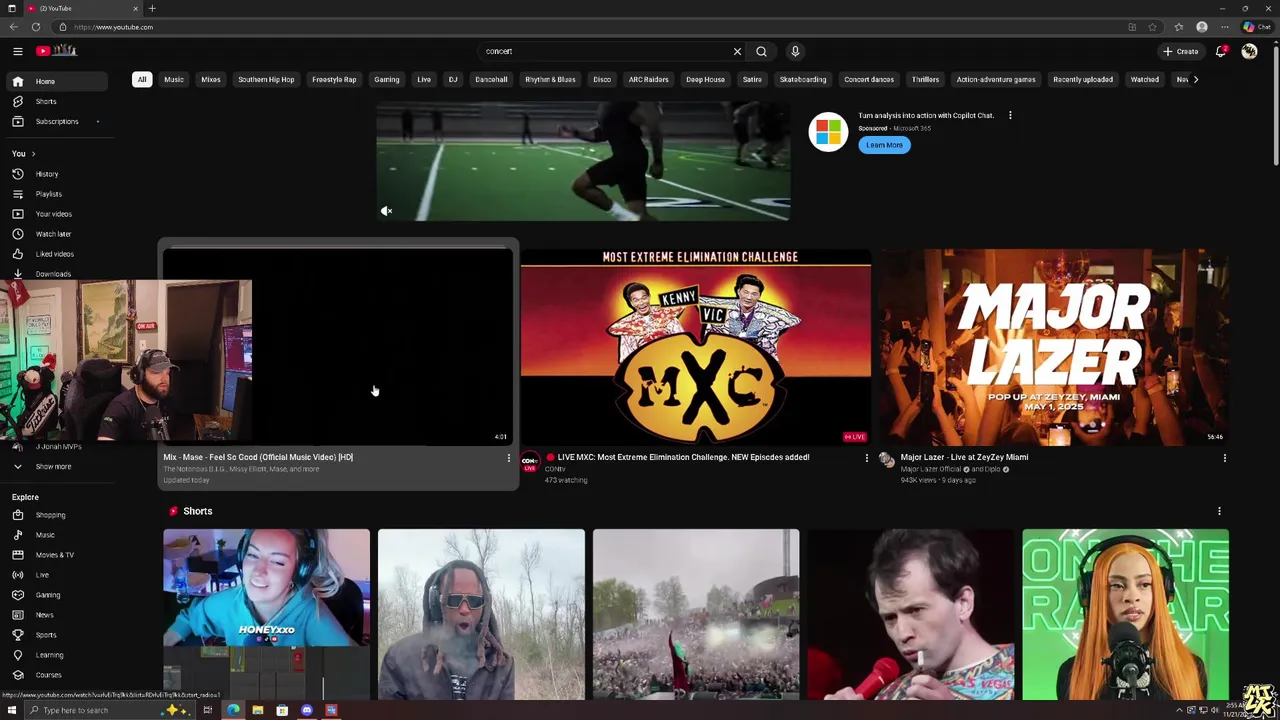Image resolution: width=1280 pixels, height=720 pixels.
Task: Select the Music filter chip
Action: coord(174,79)
